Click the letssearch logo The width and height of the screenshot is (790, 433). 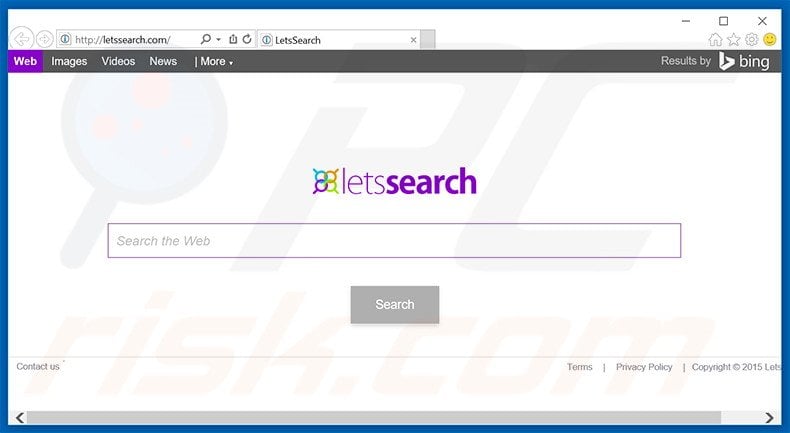pyautogui.click(x=394, y=181)
